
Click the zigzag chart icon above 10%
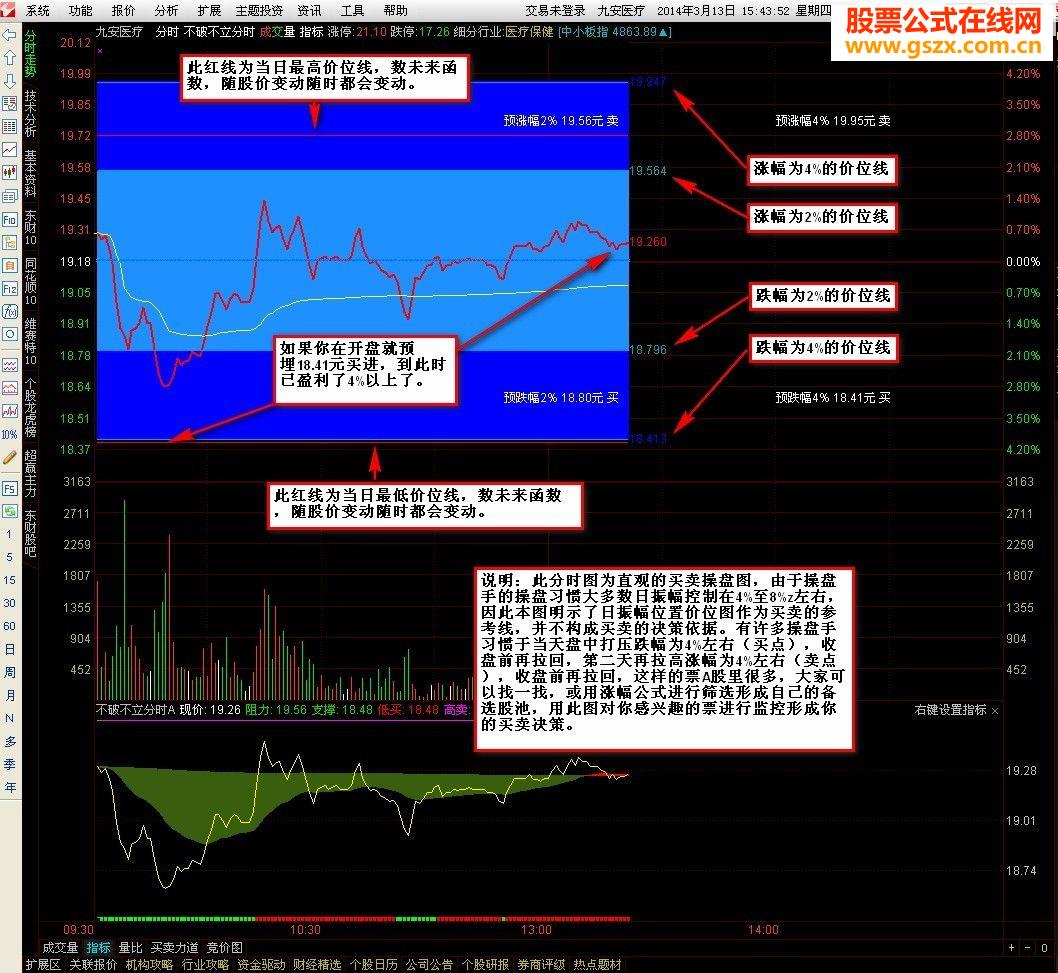pos(9,411)
